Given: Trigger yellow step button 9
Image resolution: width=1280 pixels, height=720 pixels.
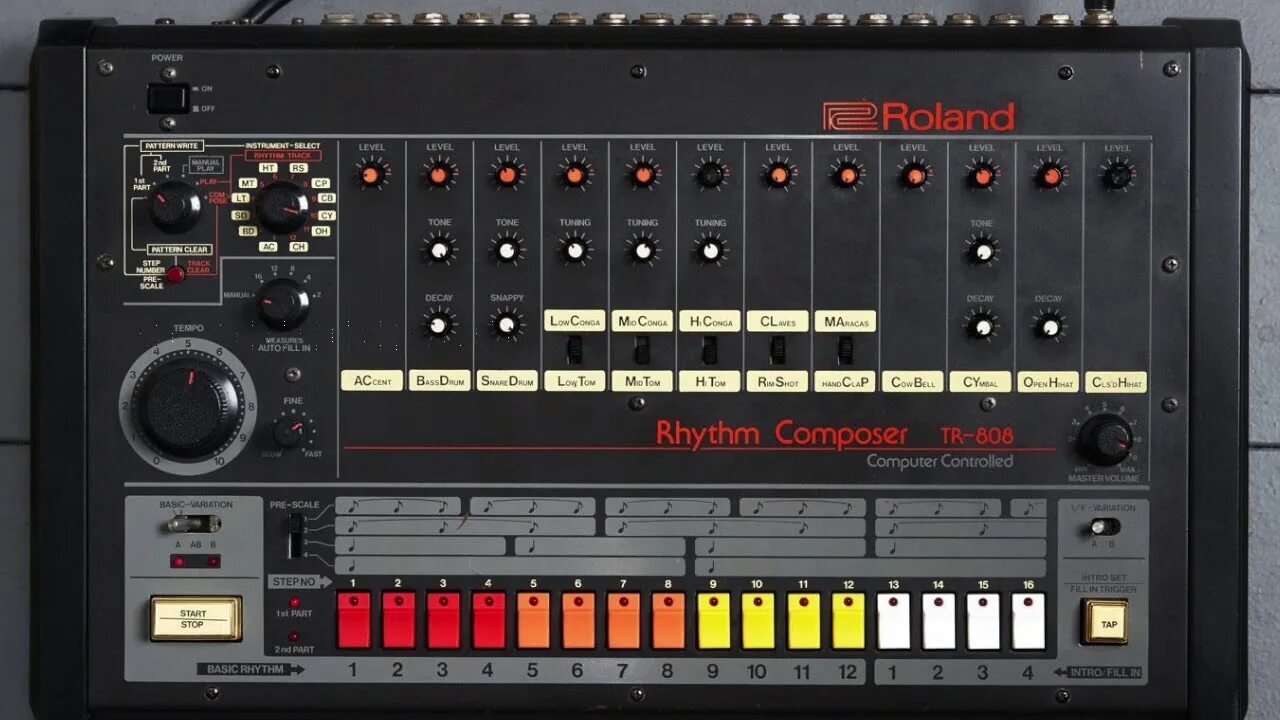Looking at the screenshot, I should (713, 620).
